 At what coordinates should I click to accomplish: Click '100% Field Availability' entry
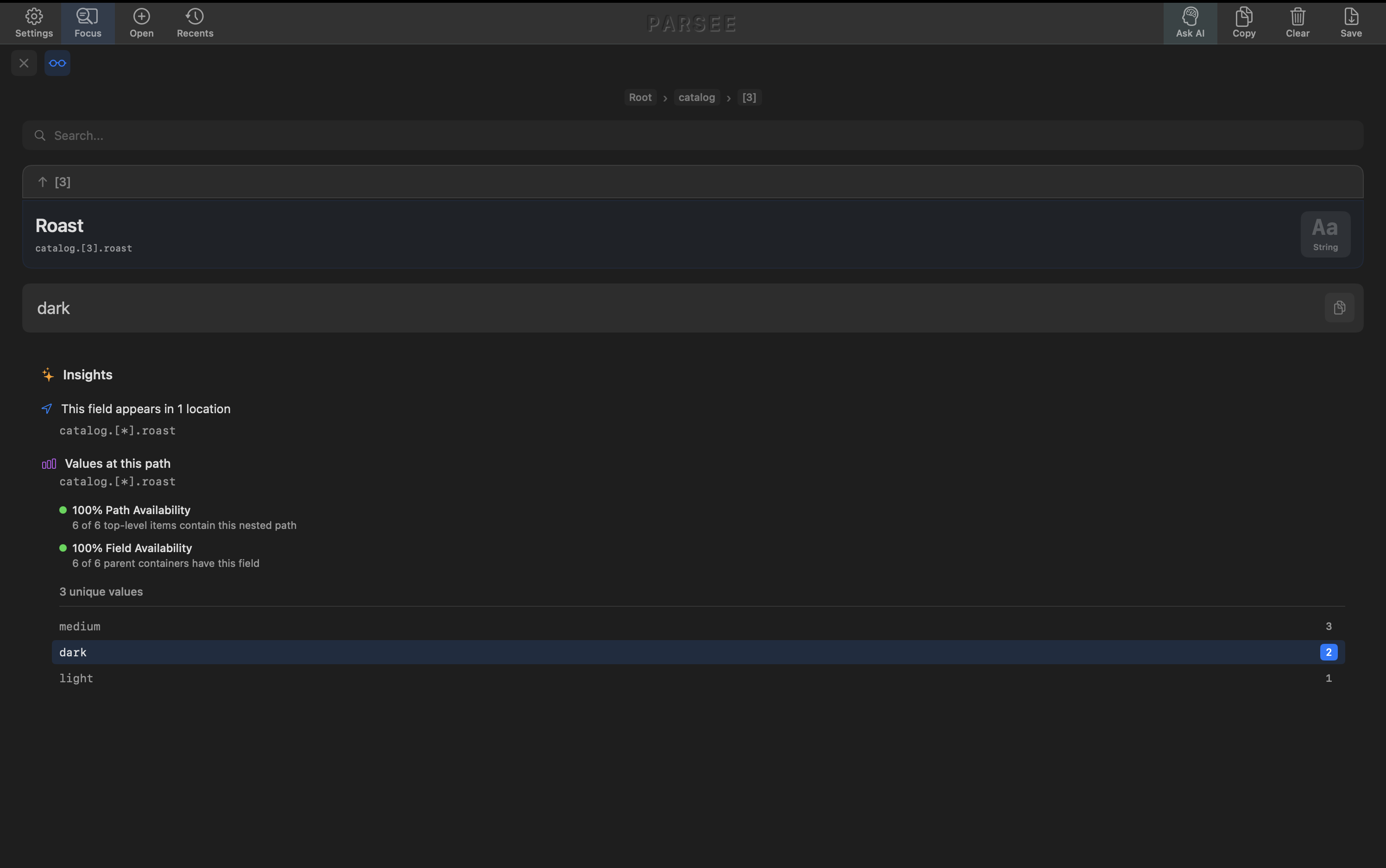pos(132,548)
